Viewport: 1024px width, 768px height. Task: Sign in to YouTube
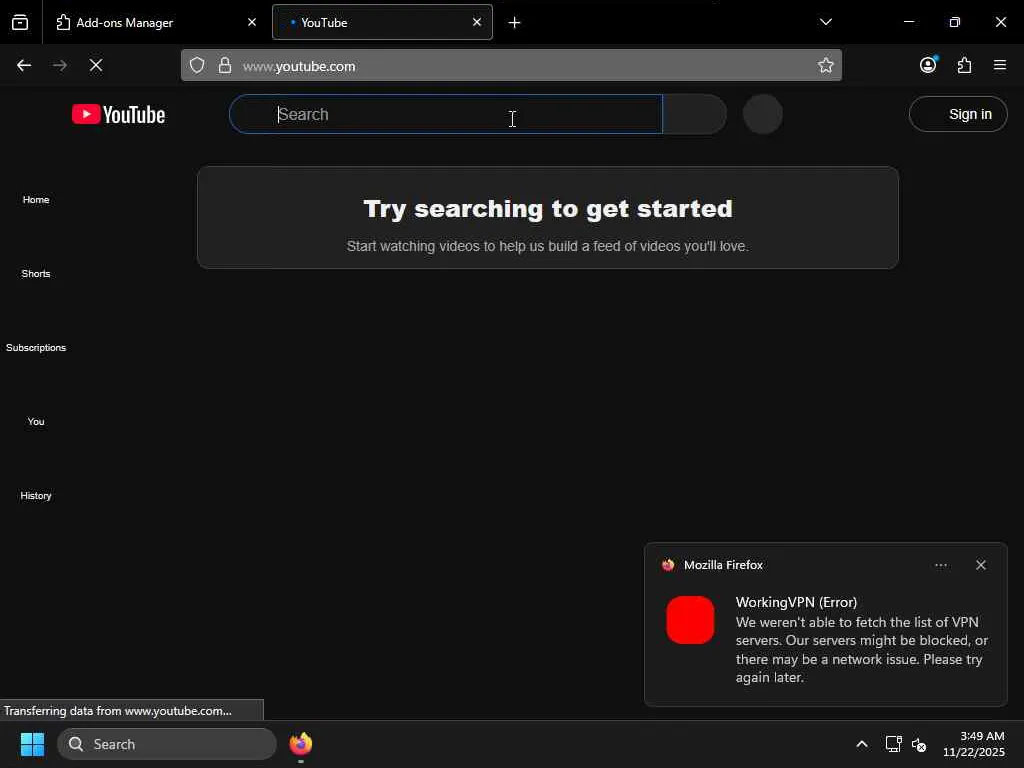[x=958, y=114]
